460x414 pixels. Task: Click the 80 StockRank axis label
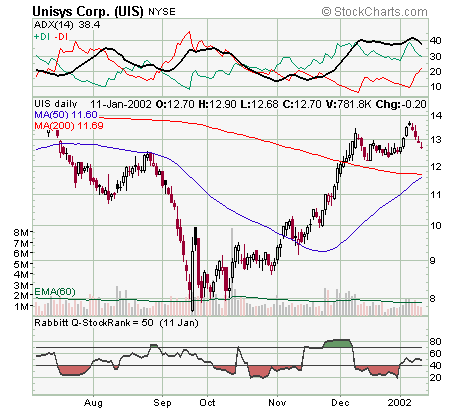(x=436, y=341)
